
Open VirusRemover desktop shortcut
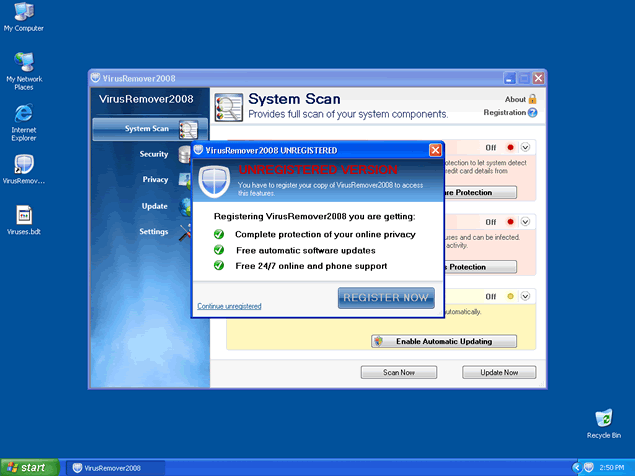coord(23,166)
